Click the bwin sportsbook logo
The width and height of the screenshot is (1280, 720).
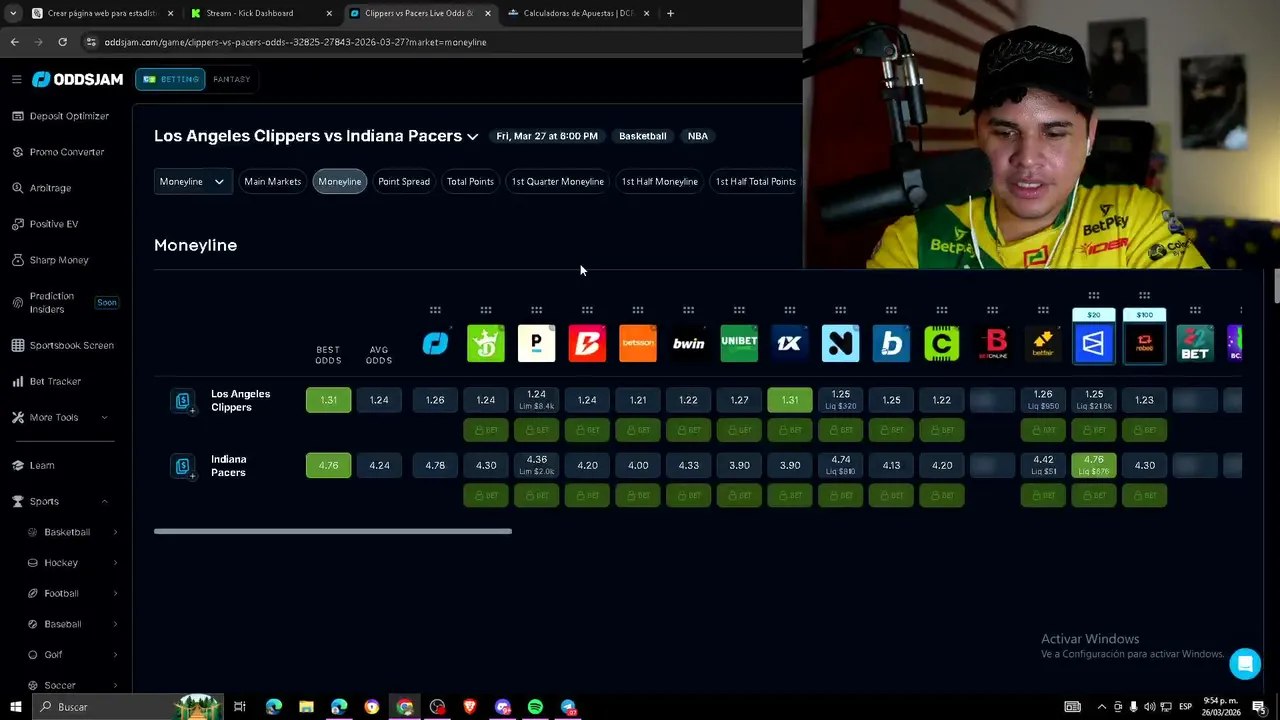tap(689, 343)
